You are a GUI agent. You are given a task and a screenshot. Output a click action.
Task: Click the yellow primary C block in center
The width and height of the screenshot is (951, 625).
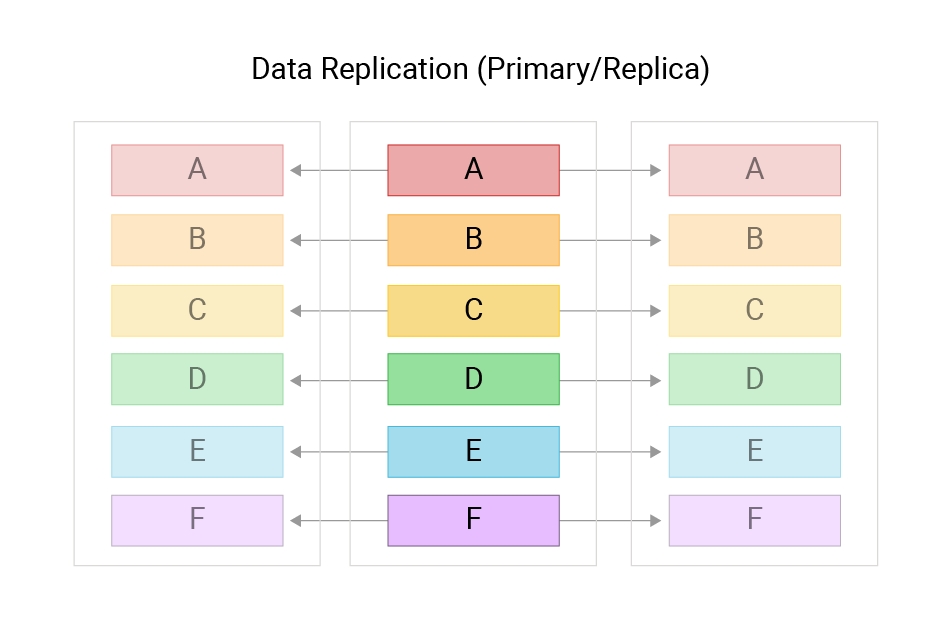tap(473, 311)
